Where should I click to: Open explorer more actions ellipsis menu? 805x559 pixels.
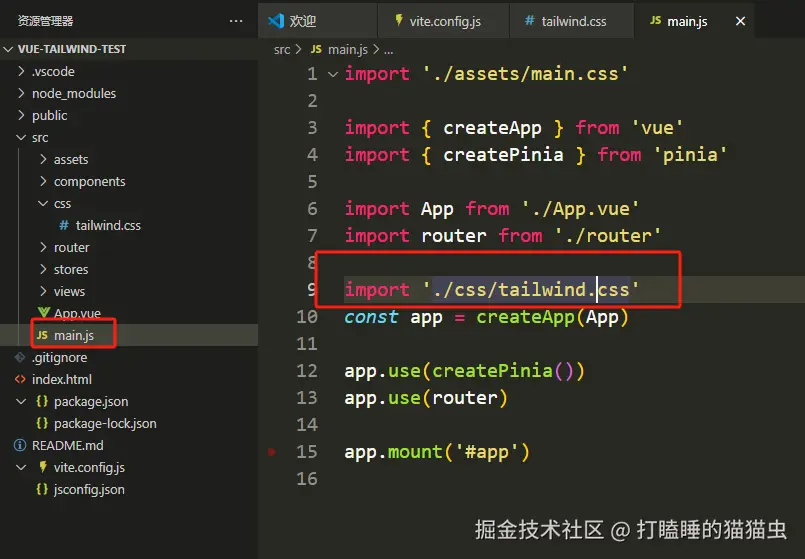click(236, 21)
